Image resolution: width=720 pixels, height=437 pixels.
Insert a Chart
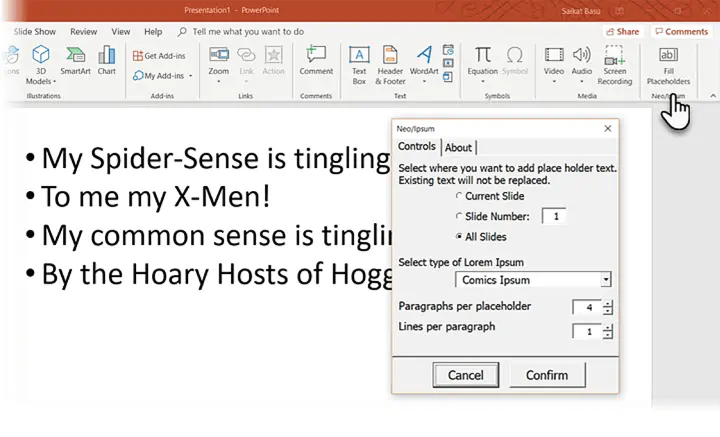coord(107,60)
